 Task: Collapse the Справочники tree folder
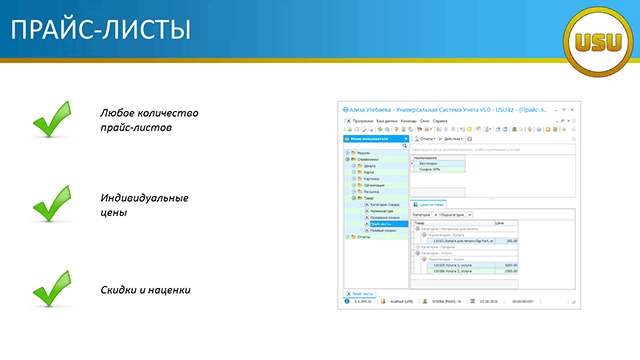(347, 159)
